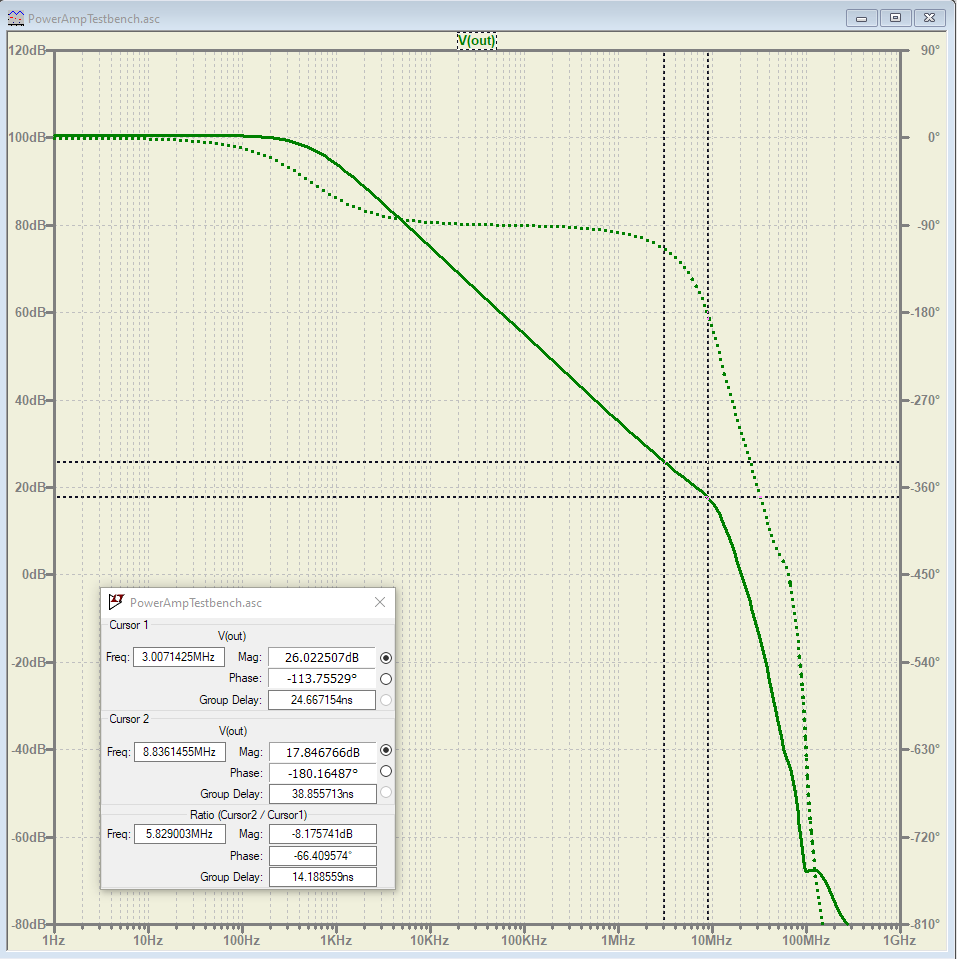Click Ratio Freq field 5.829003MHz
The image size is (957, 959).
pyautogui.click(x=179, y=834)
